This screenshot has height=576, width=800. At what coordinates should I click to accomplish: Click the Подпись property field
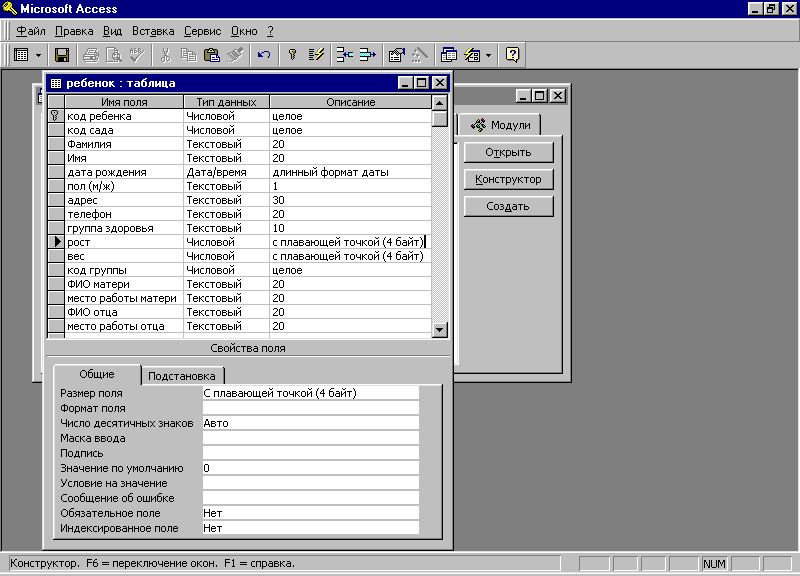point(311,453)
